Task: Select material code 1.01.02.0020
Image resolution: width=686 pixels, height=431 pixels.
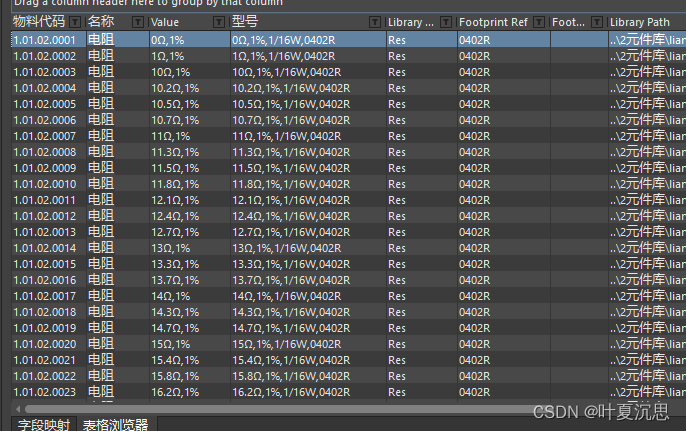Action: tap(45, 344)
